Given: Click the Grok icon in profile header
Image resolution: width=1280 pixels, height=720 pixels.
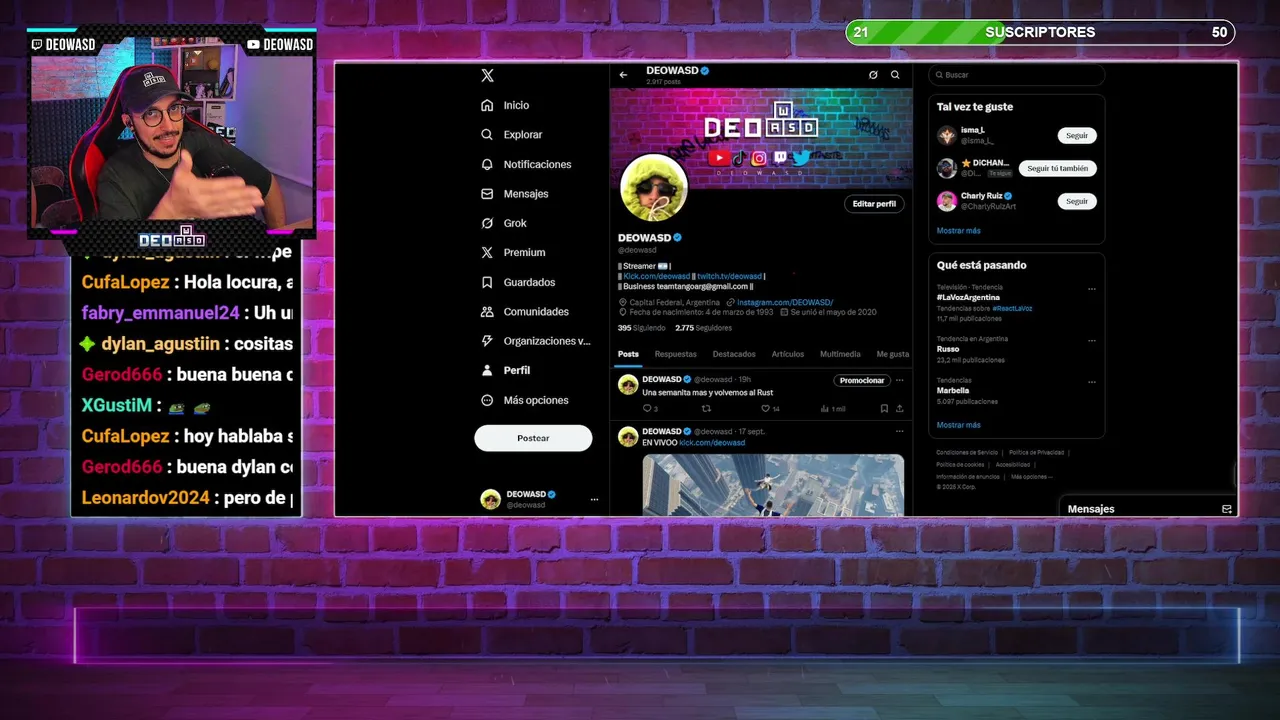Looking at the screenshot, I should (873, 75).
